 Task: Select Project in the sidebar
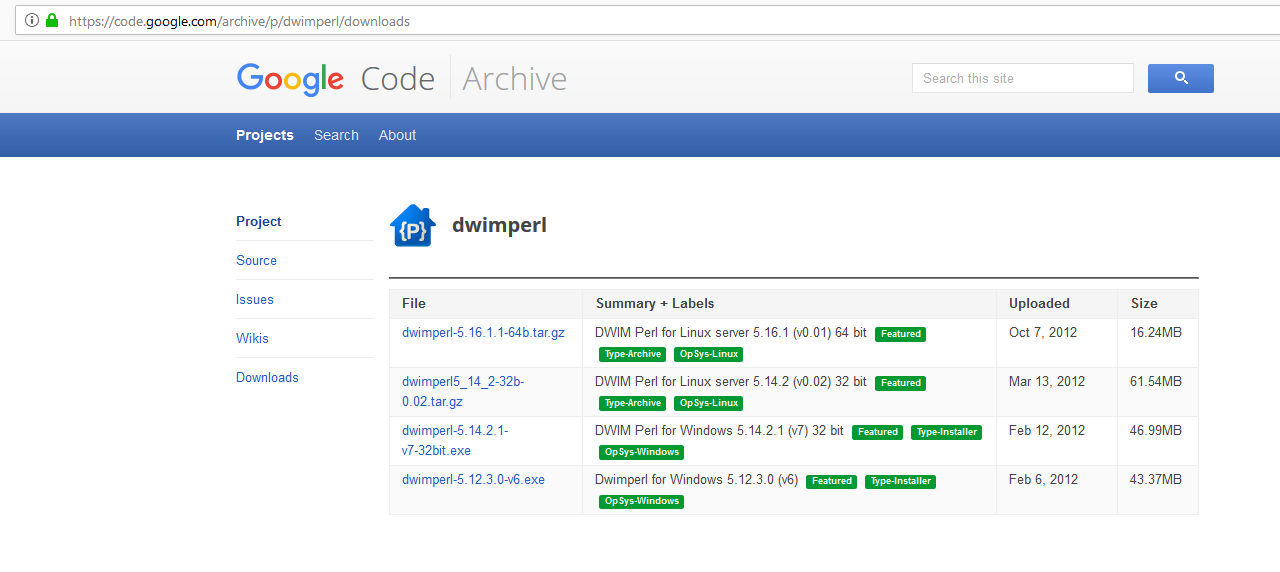tap(259, 221)
